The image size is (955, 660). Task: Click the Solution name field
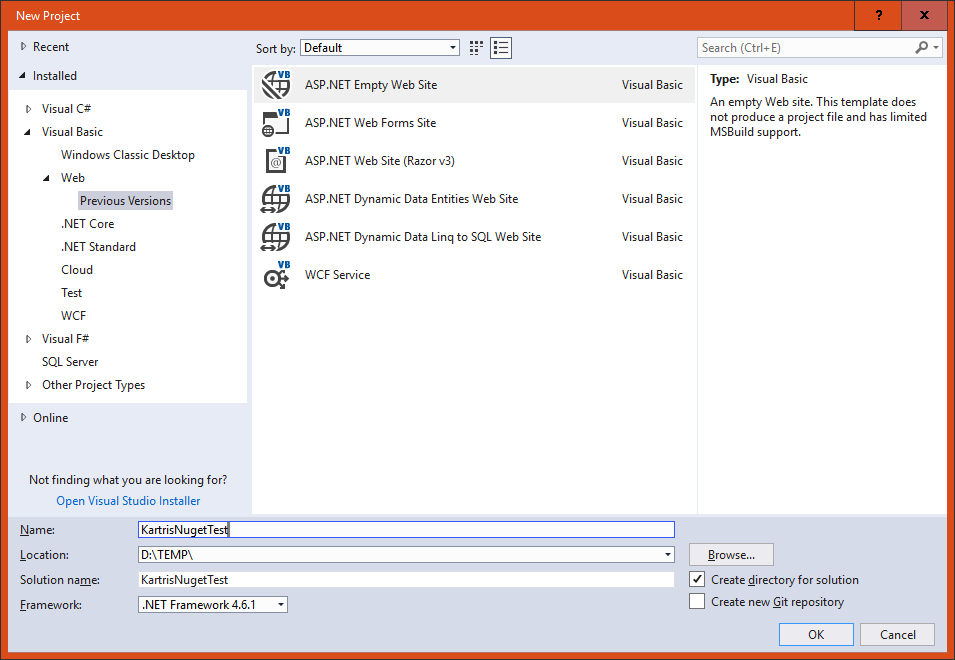pyautogui.click(x=406, y=580)
